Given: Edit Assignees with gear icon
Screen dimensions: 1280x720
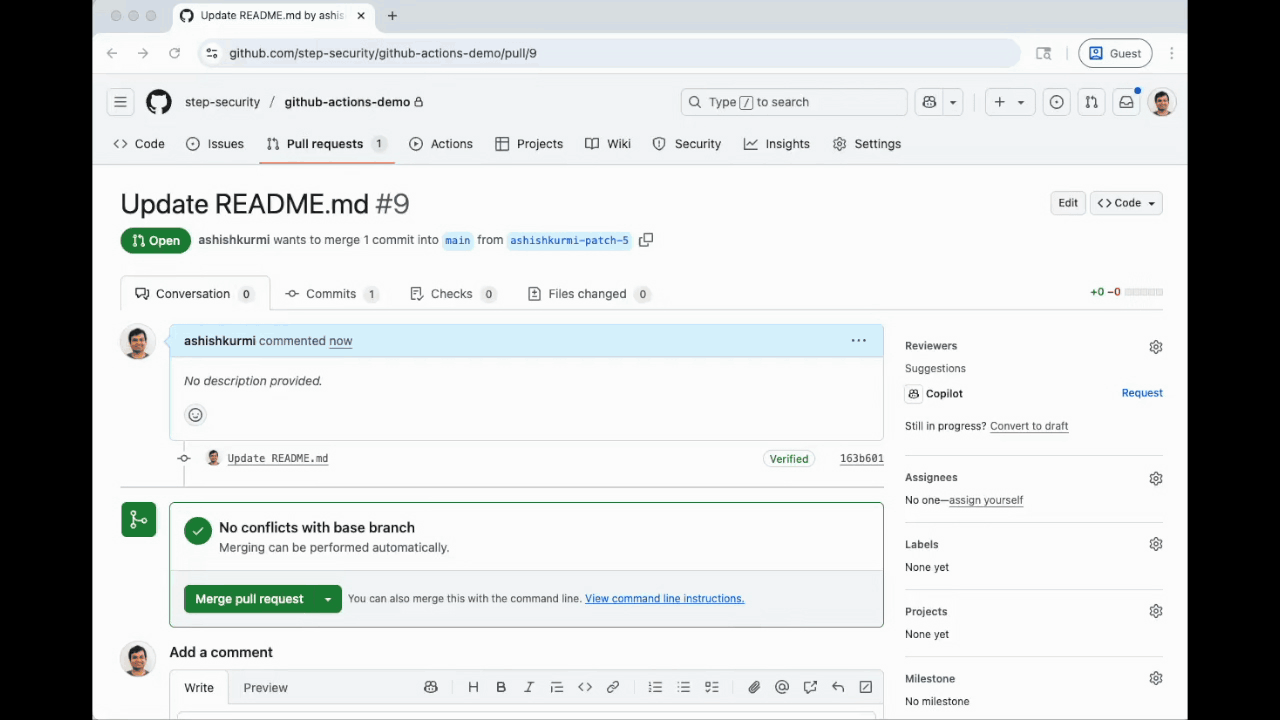Looking at the screenshot, I should (1156, 479).
